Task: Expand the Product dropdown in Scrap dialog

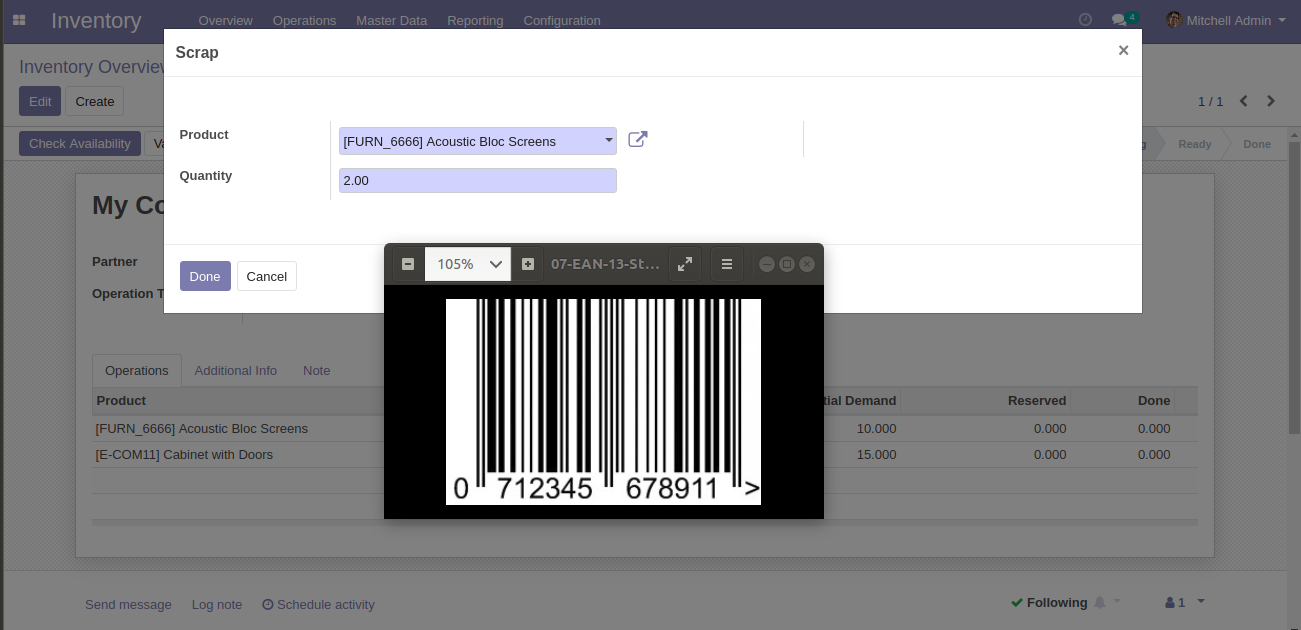Action: click(608, 141)
